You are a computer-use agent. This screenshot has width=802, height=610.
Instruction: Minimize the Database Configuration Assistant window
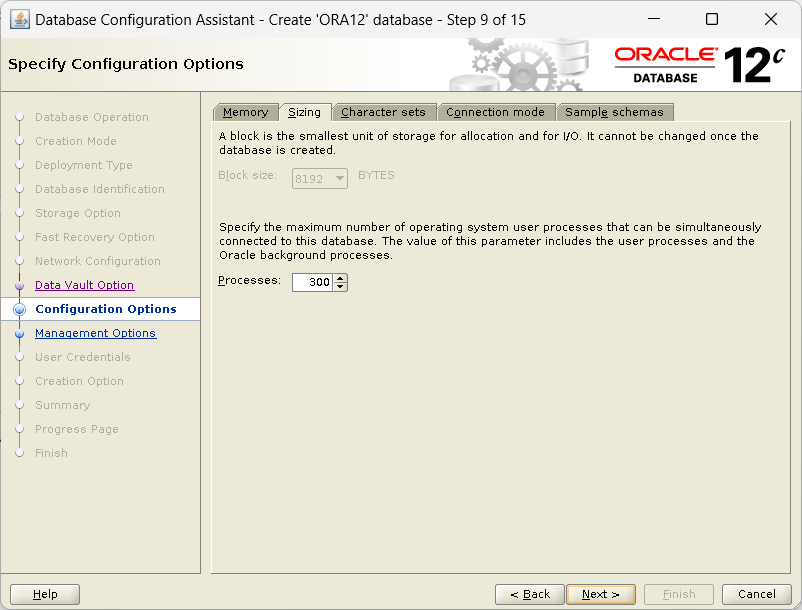pos(654,19)
